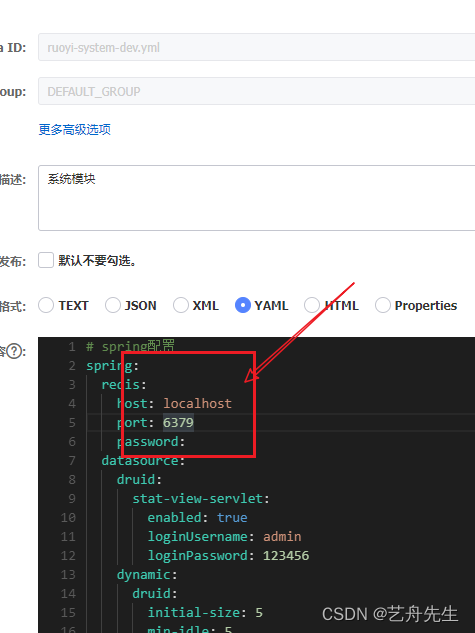
Task: Click line number 8 in editor gutter
Action: 72,479
